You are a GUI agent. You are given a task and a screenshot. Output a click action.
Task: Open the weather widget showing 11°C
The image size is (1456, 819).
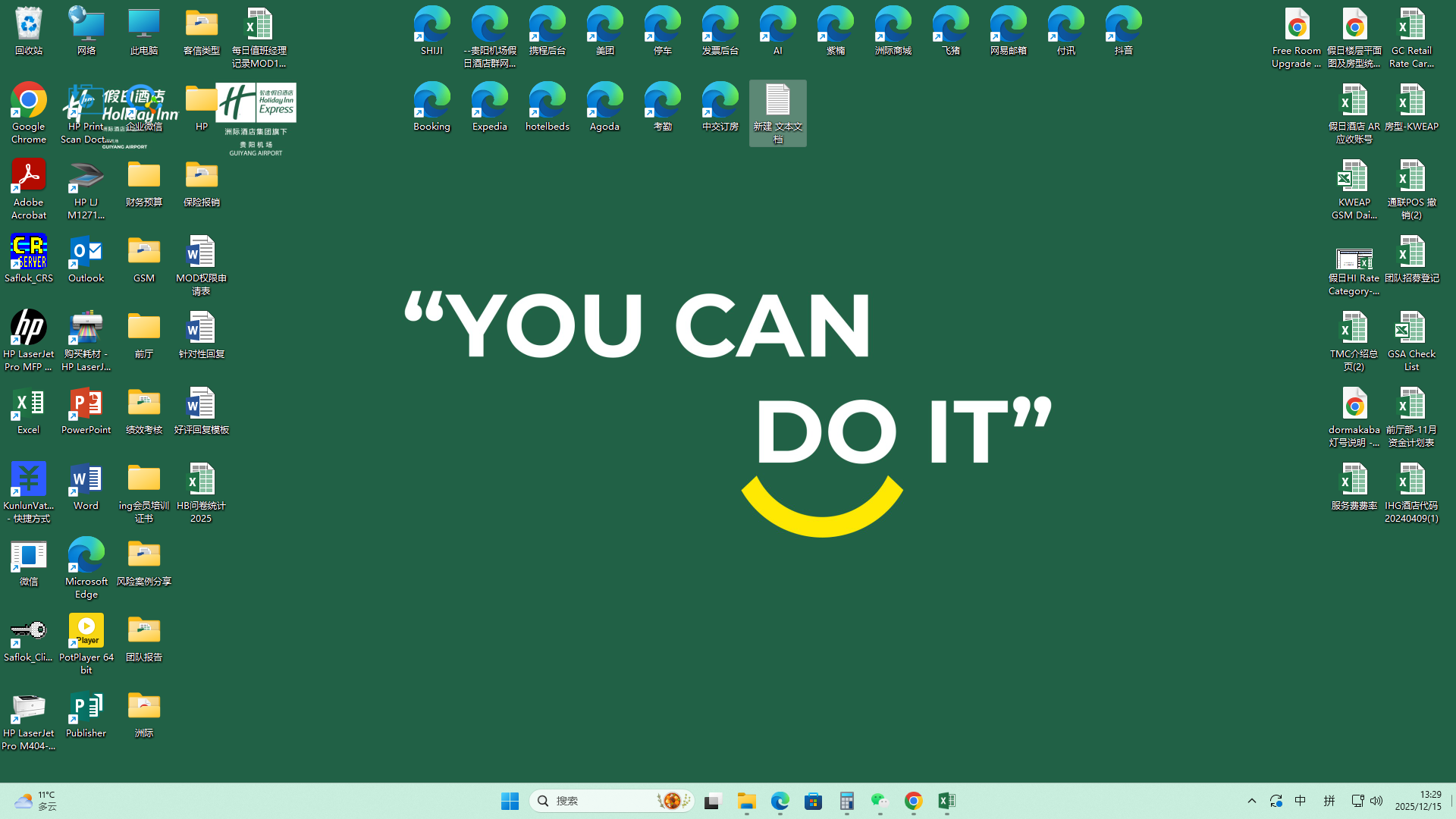[36, 801]
